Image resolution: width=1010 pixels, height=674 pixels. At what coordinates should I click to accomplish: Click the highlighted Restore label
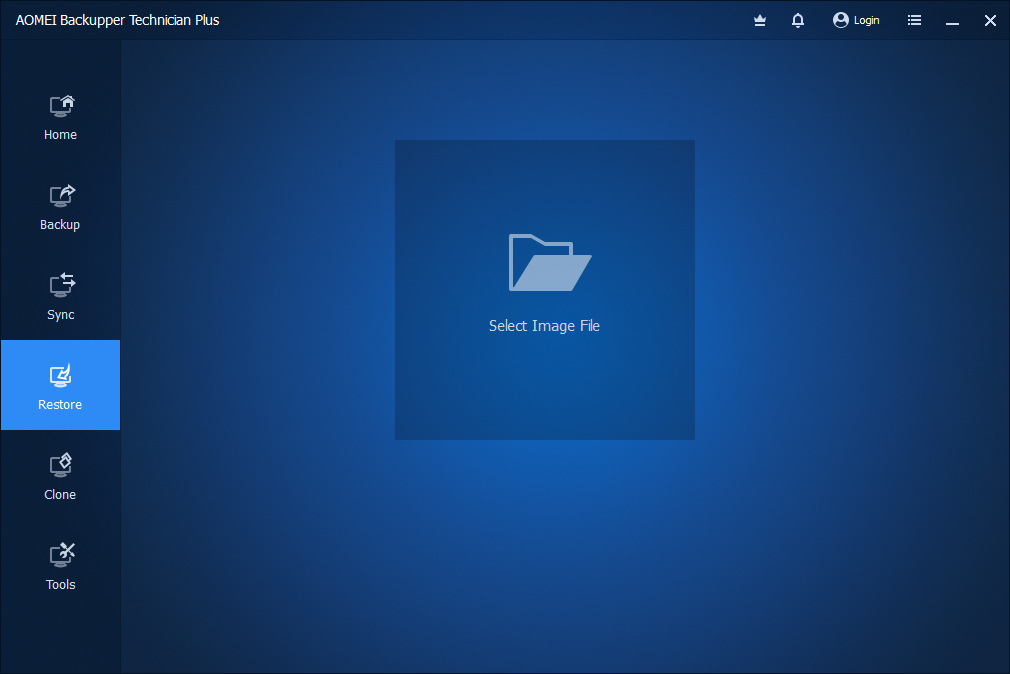(x=60, y=405)
